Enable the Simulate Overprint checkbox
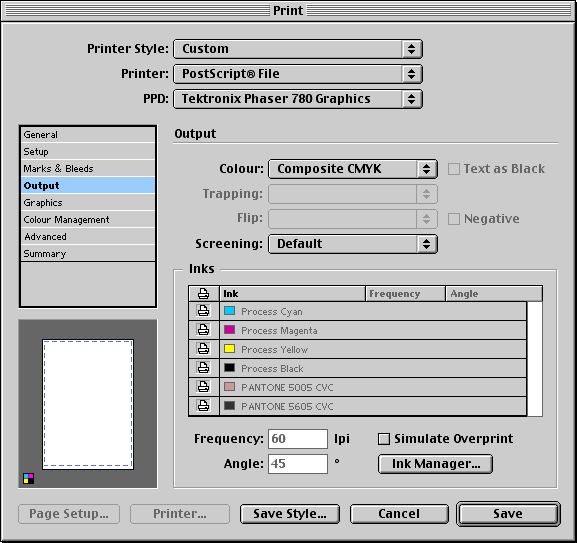Image resolution: width=577 pixels, height=543 pixels. click(384, 439)
